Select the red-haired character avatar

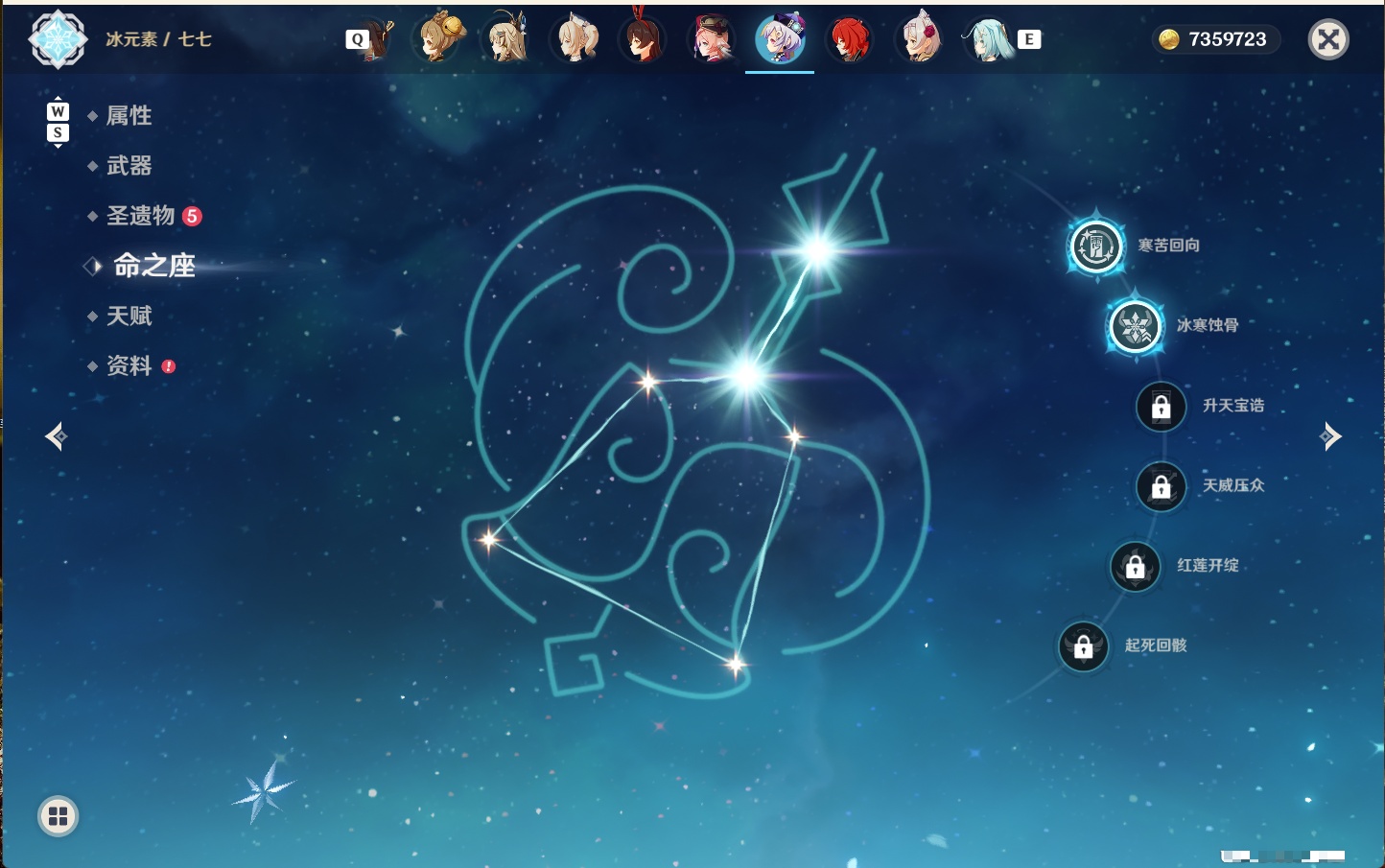click(850, 39)
